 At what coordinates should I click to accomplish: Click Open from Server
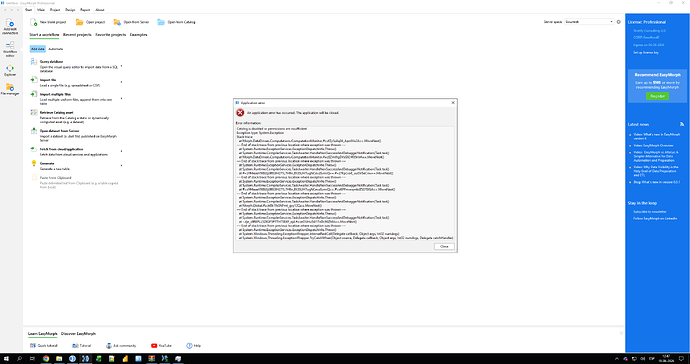(131, 22)
